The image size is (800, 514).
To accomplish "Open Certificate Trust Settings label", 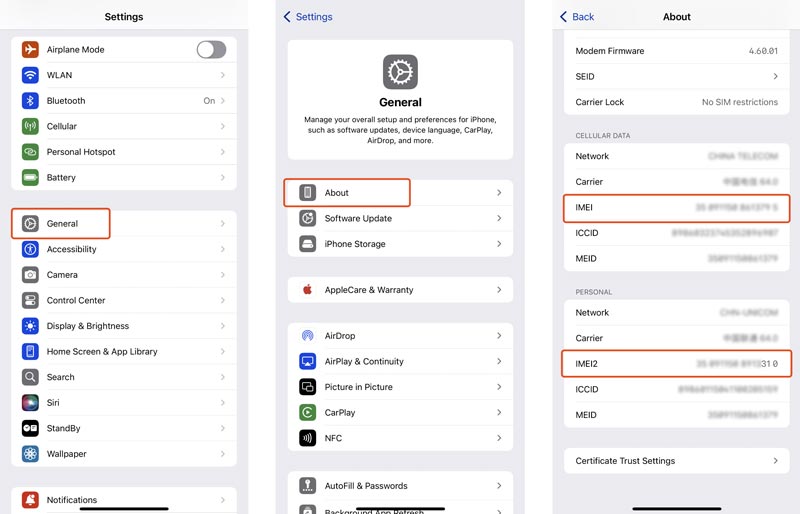I will click(x=625, y=460).
